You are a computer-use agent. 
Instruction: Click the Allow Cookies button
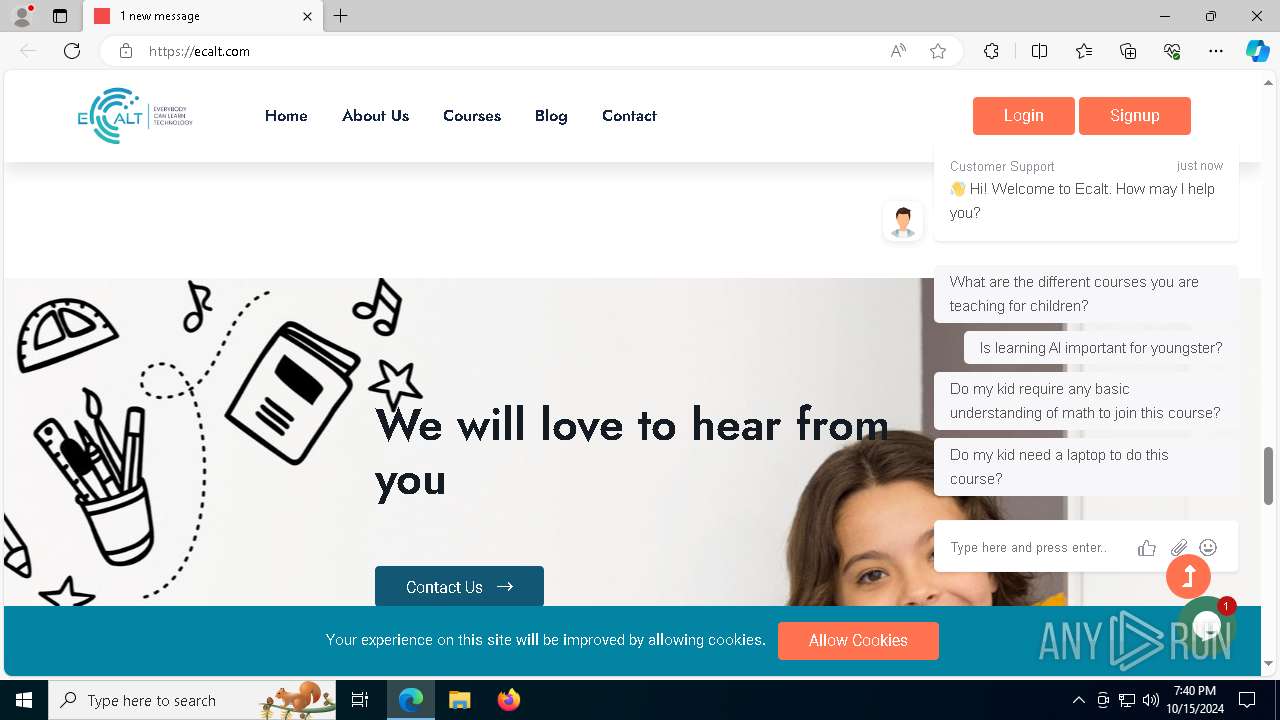[858, 641]
